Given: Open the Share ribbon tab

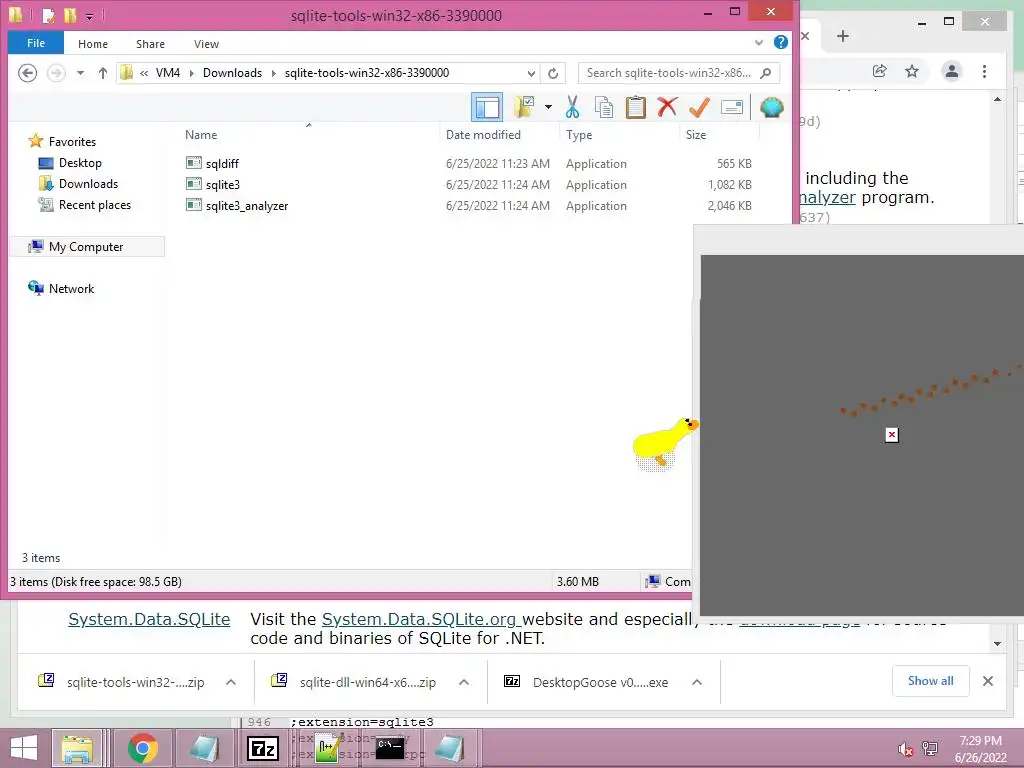Looking at the screenshot, I should (x=150, y=44).
